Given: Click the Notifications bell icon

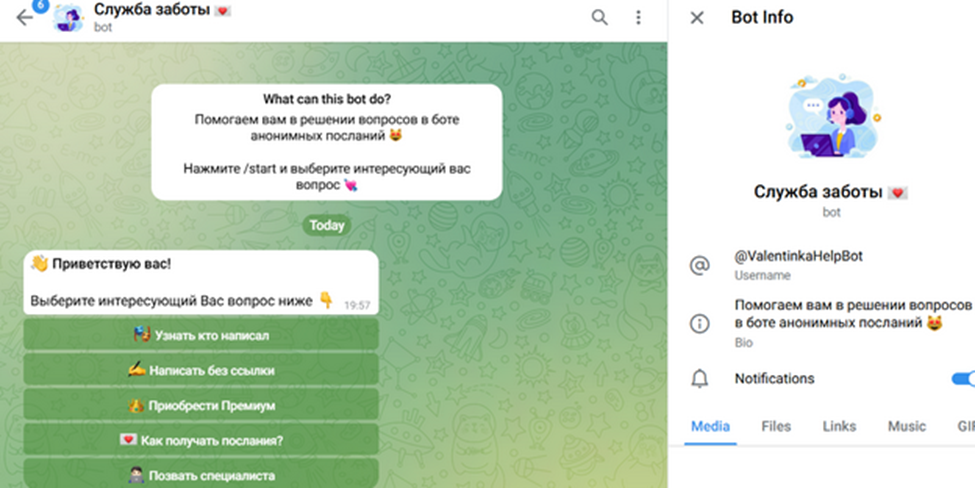Looking at the screenshot, I should click(700, 379).
